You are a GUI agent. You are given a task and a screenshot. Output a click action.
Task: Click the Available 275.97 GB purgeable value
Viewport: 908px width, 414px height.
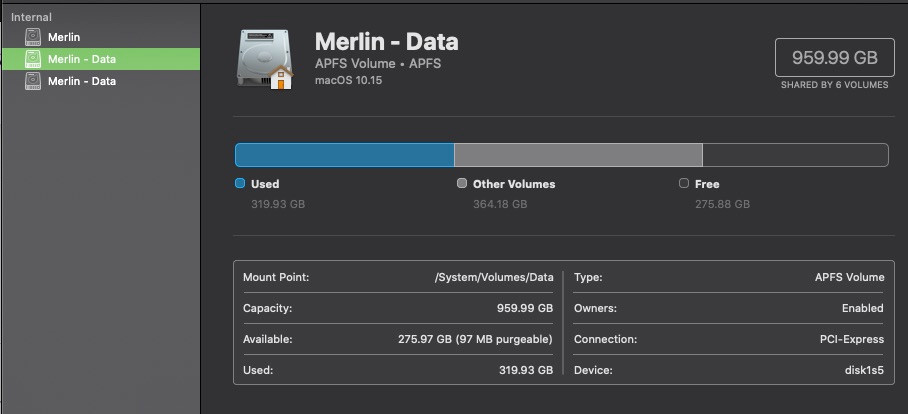[x=475, y=340]
